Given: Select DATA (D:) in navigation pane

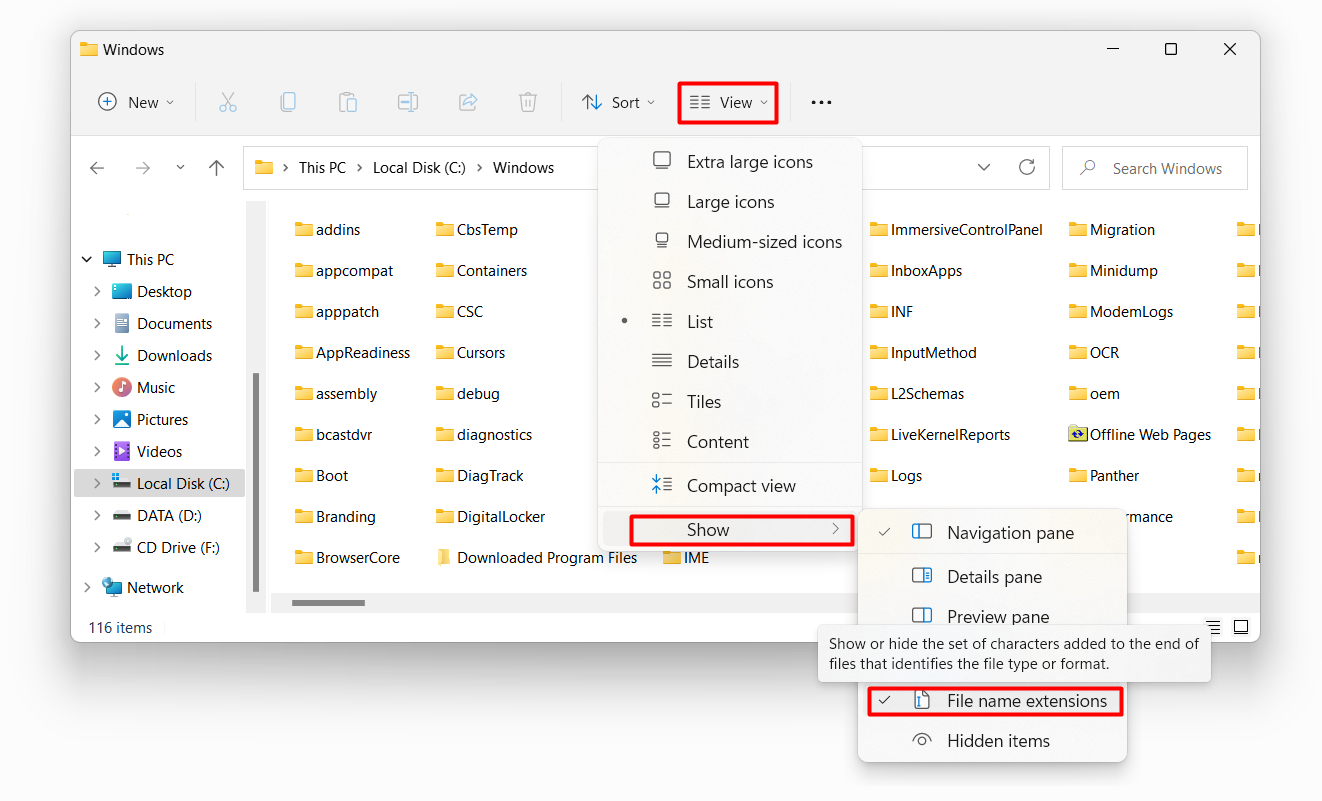Looking at the screenshot, I should 160,515.
